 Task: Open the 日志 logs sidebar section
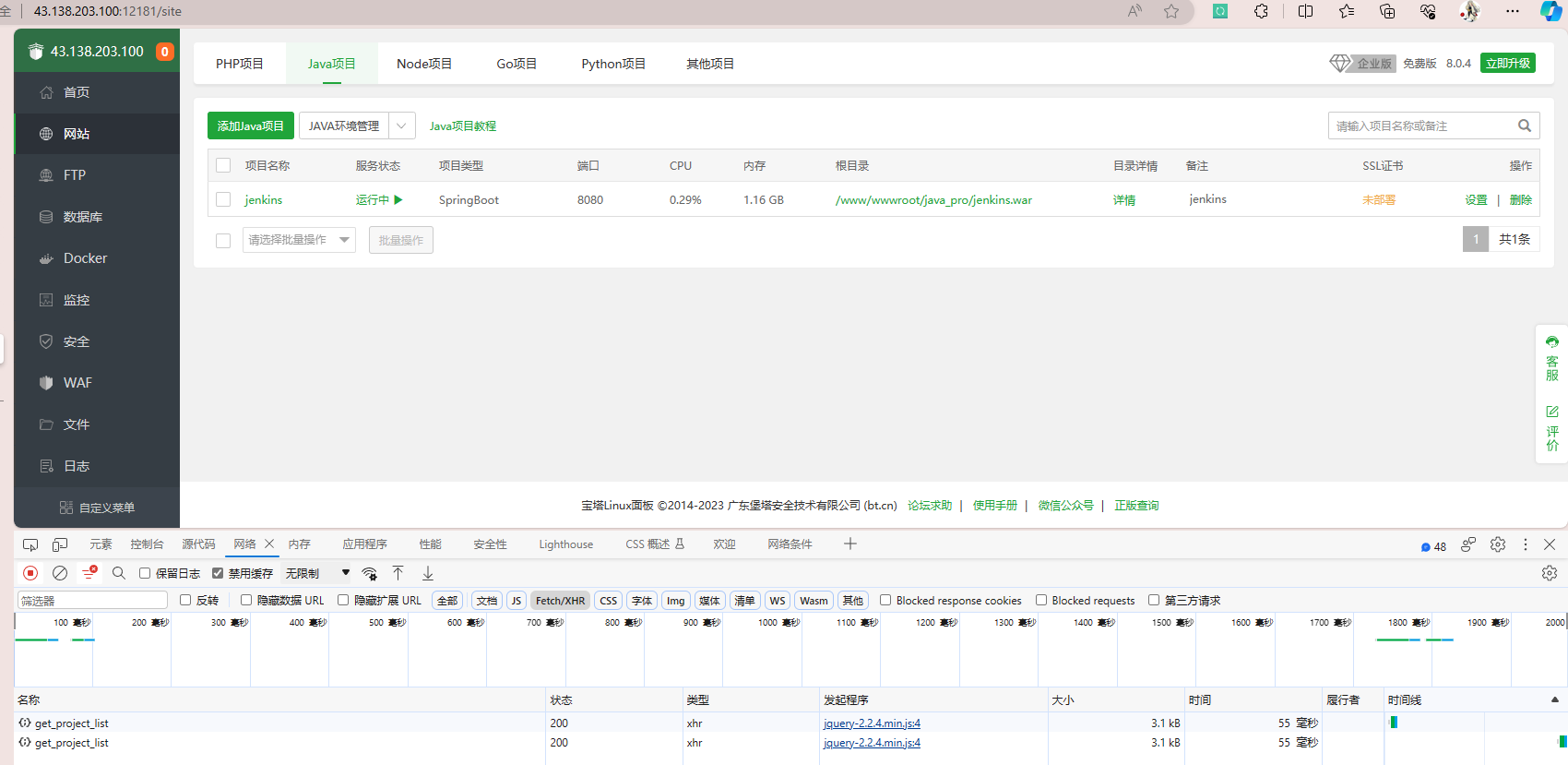pos(97,466)
